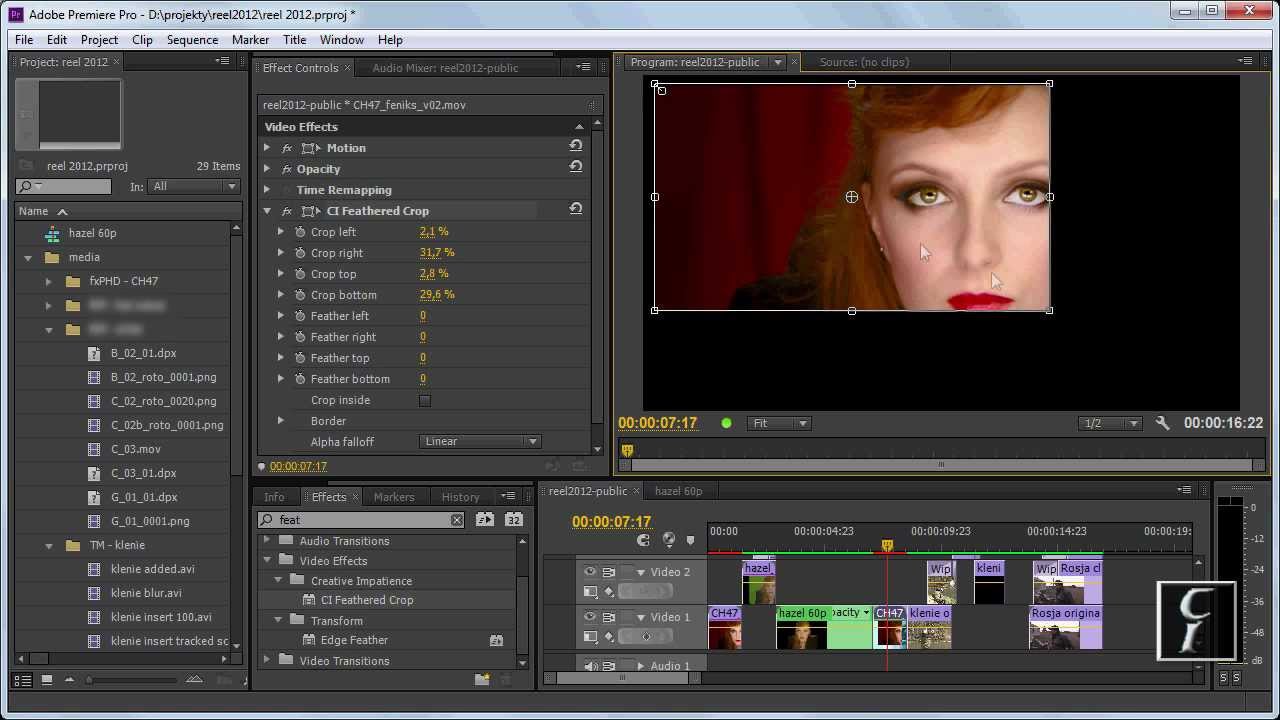The width and height of the screenshot is (1280, 720).
Task: Switch Project panel to list view
Action: pyautogui.click(x=22, y=680)
